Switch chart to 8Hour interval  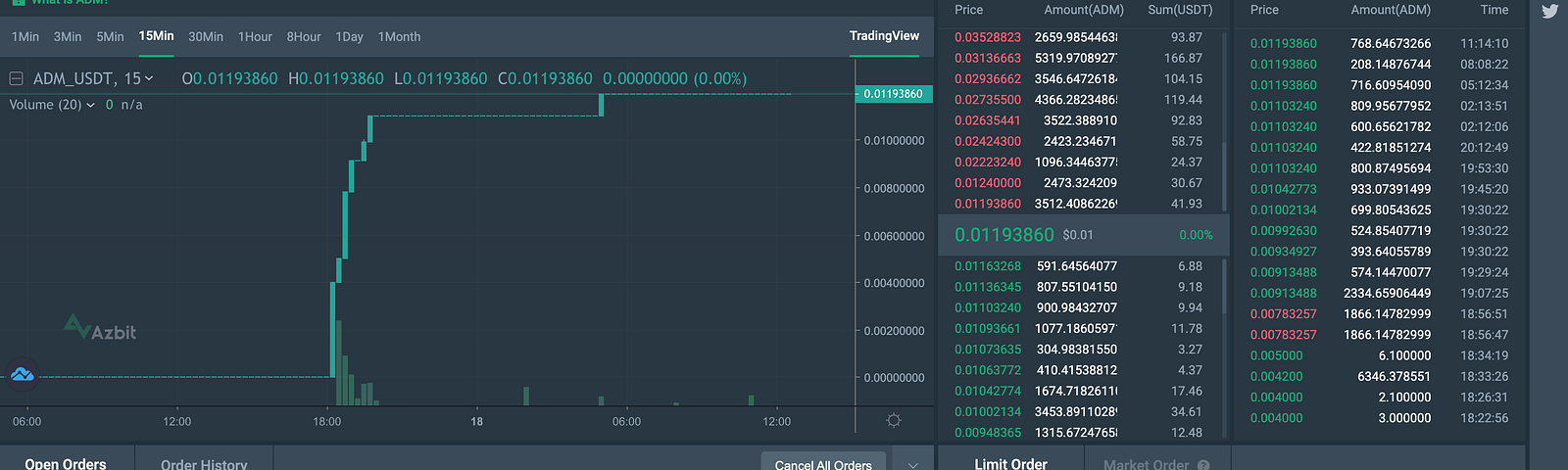point(304,36)
